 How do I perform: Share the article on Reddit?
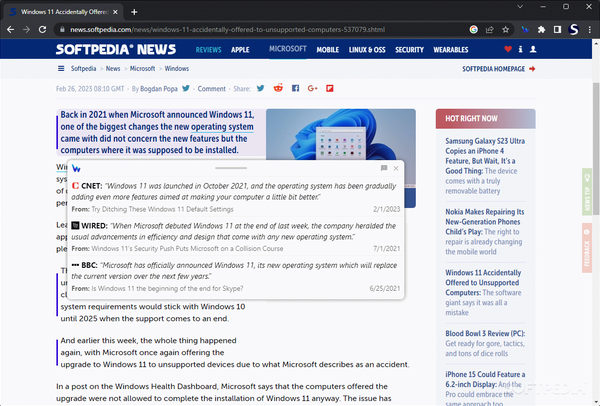[x=278, y=88]
